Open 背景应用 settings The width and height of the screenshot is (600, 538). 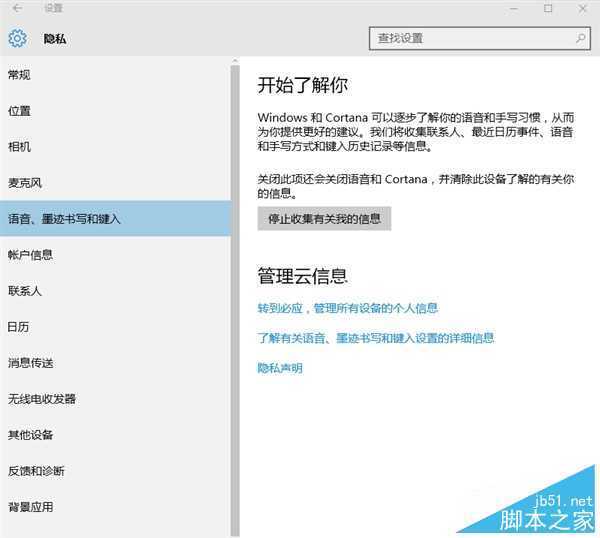(116, 507)
